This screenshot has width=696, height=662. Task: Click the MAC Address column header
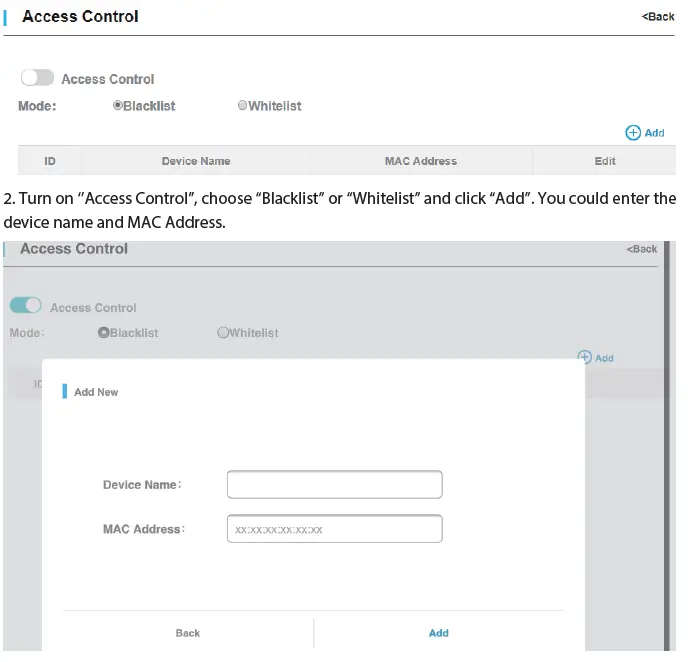click(x=420, y=161)
